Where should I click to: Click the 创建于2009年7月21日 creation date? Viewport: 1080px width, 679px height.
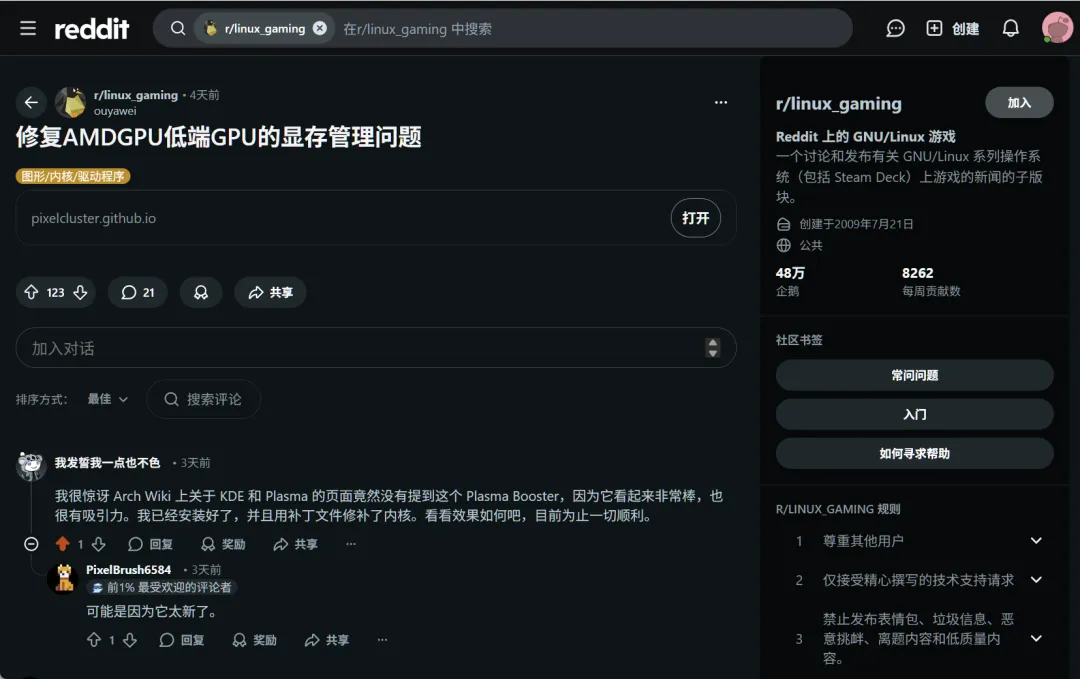pyautogui.click(x=855, y=224)
